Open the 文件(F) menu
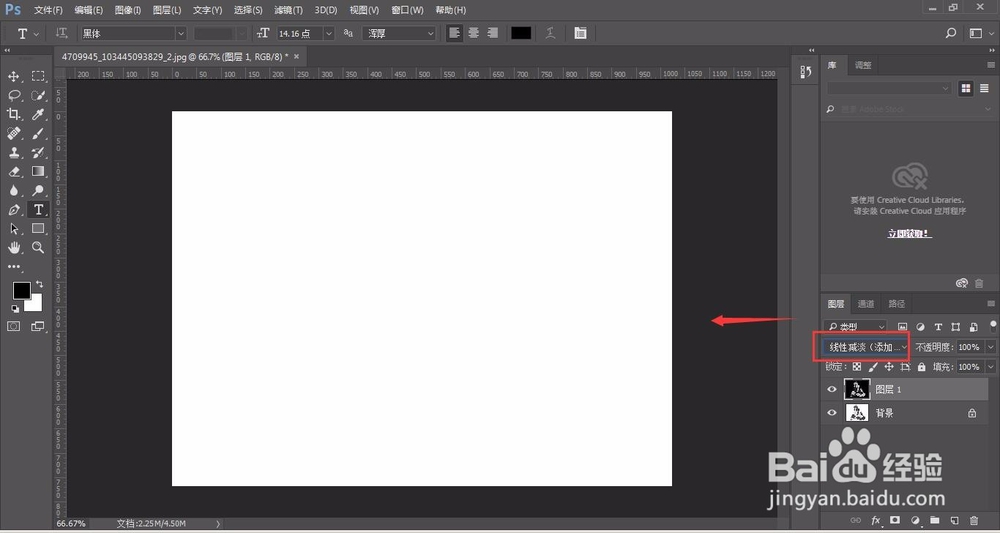The width and height of the screenshot is (1000, 533). tap(48, 10)
